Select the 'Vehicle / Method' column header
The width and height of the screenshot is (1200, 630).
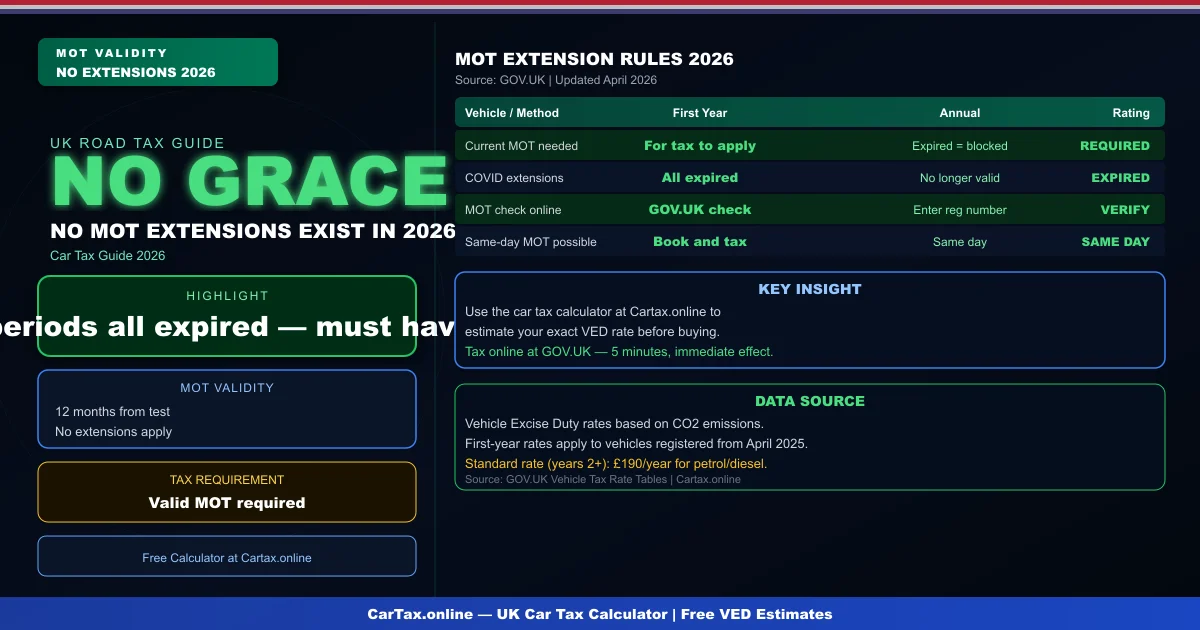(x=512, y=112)
